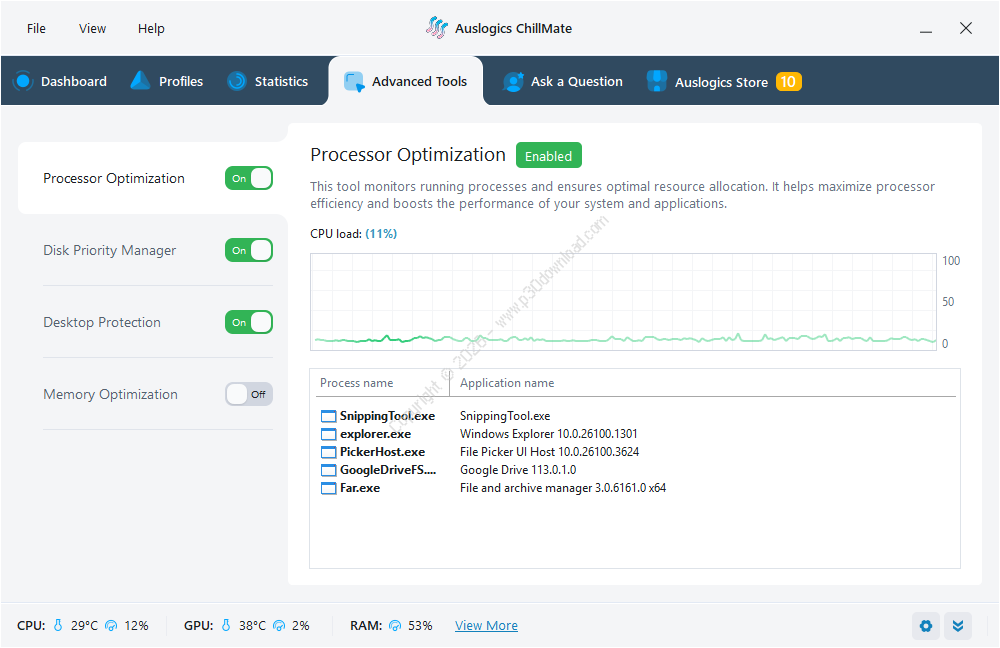Select Processor Optimization in the sidebar
The width and height of the screenshot is (1000, 648).
coord(114,179)
